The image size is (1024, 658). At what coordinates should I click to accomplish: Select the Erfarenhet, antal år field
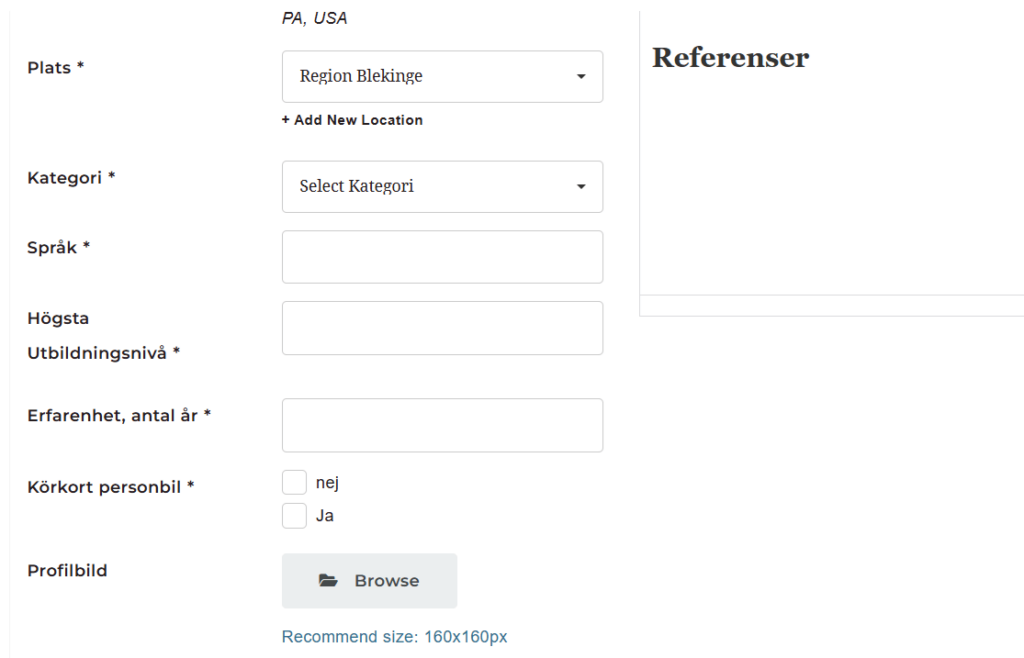[x=442, y=425]
